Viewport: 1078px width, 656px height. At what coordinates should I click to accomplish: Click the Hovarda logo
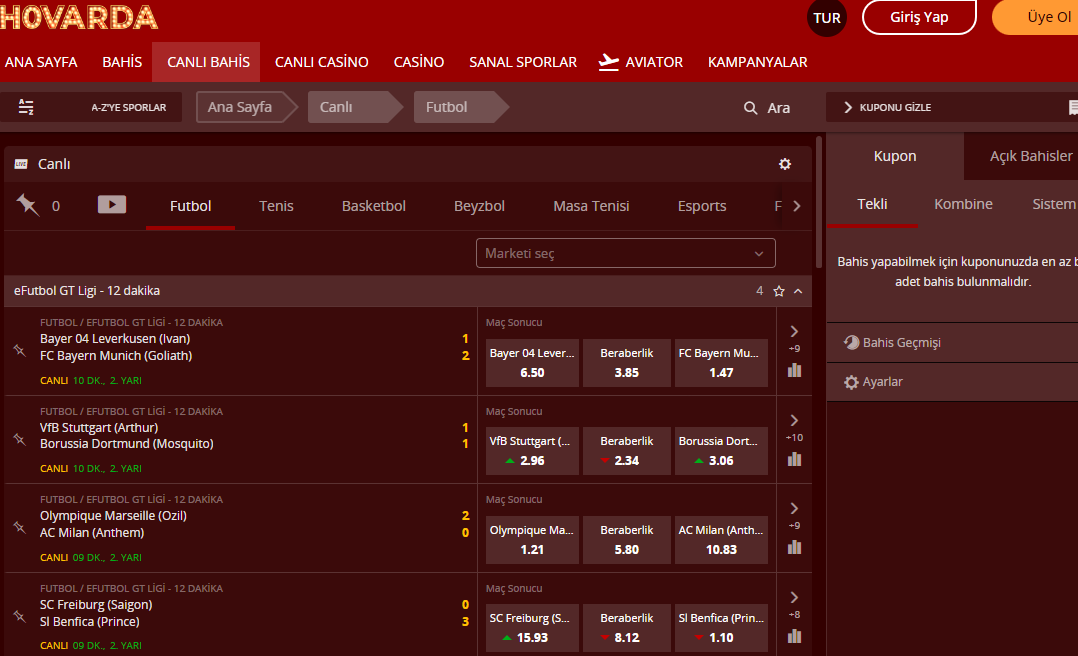(x=79, y=18)
